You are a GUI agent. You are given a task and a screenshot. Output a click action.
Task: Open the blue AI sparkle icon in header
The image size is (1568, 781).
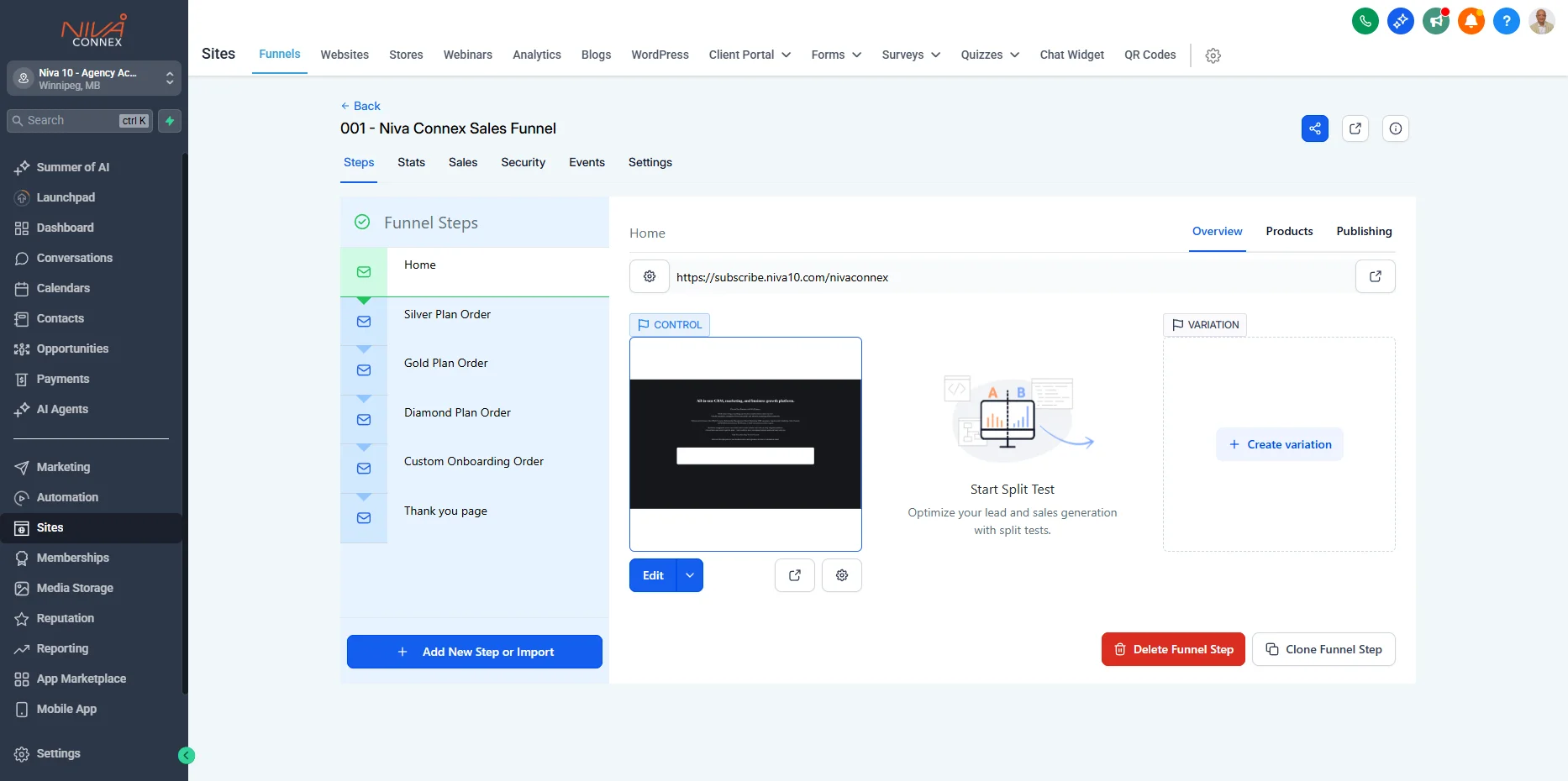(1401, 21)
